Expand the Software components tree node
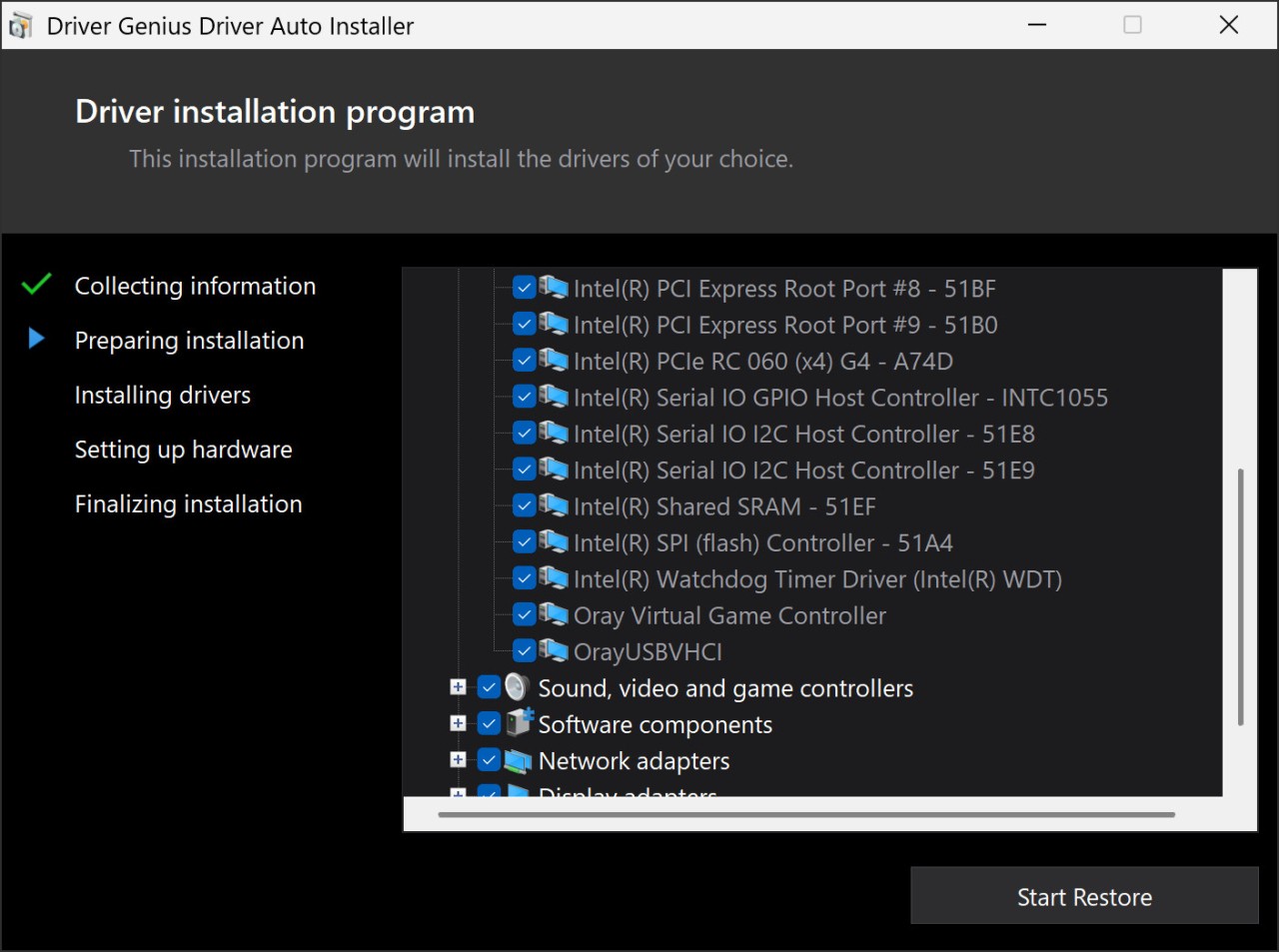Viewport: 1279px width, 952px height. (x=458, y=723)
